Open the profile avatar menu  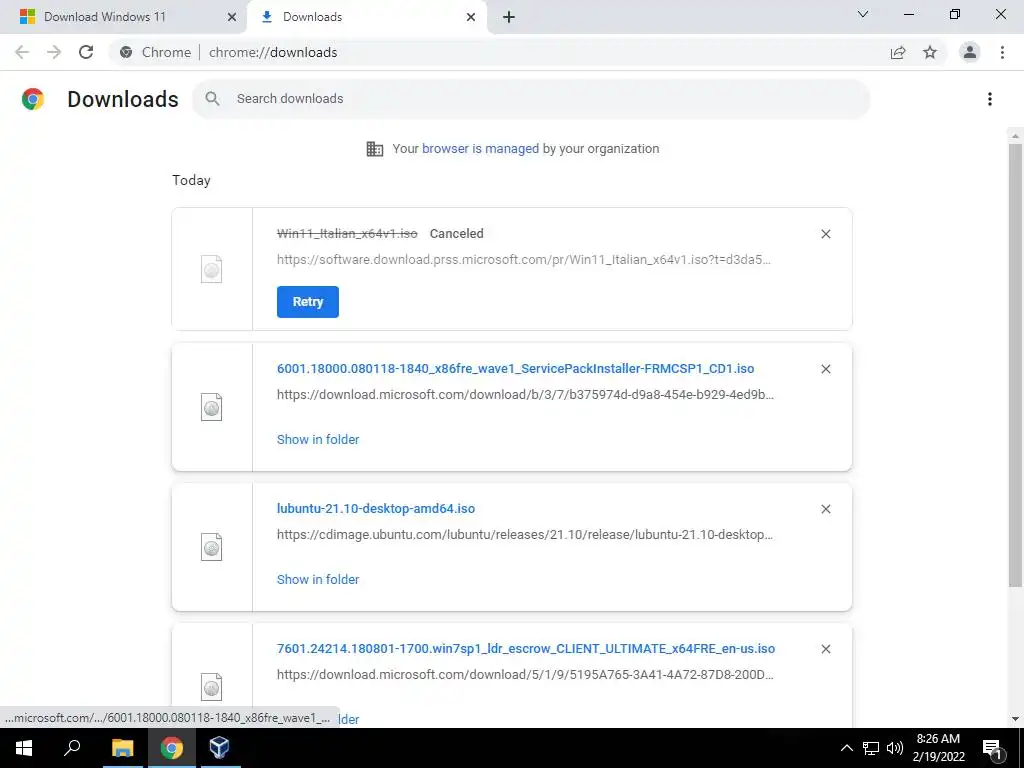click(x=970, y=52)
